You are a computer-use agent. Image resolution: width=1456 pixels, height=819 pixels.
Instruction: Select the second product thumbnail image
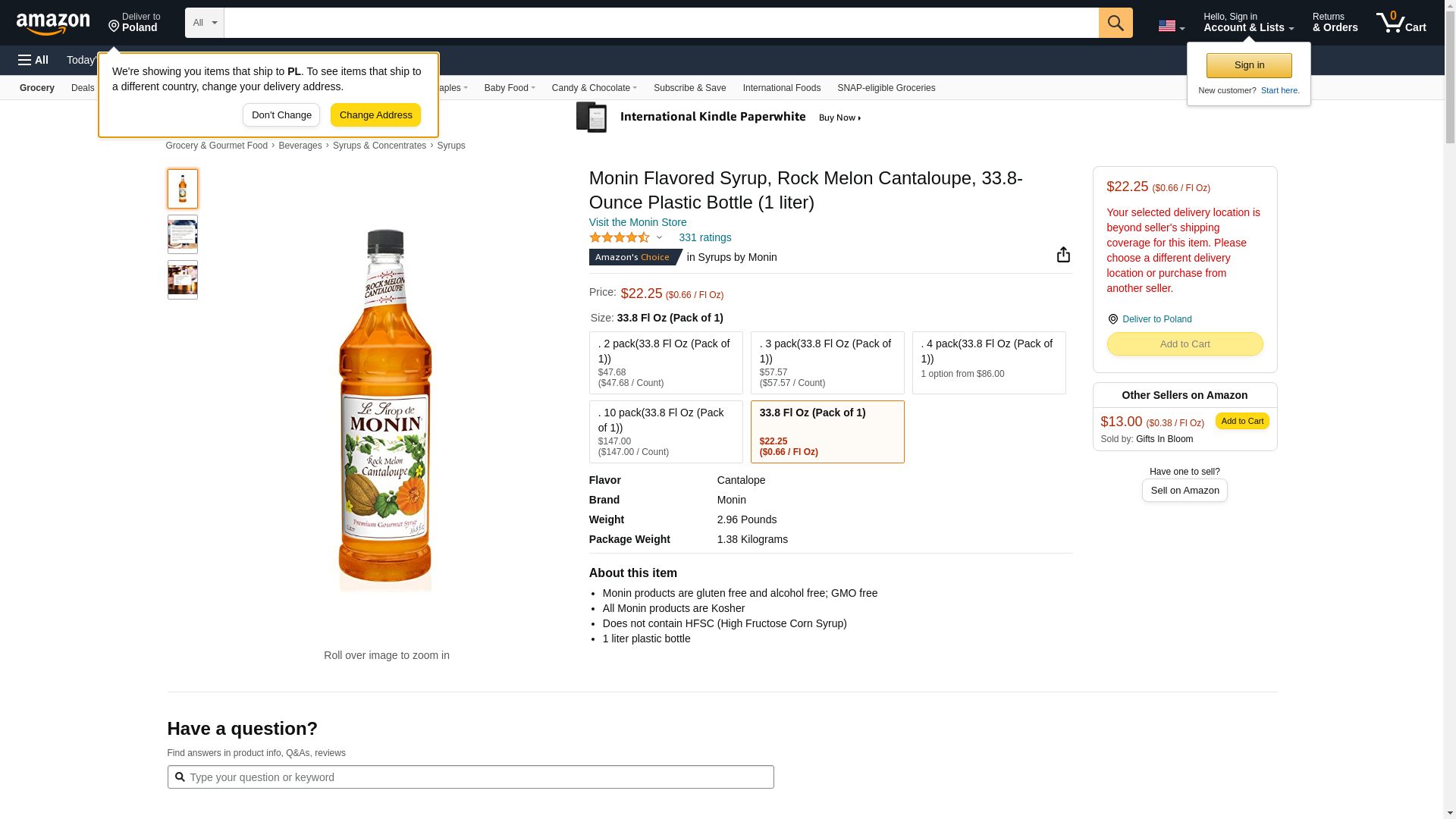[182, 234]
